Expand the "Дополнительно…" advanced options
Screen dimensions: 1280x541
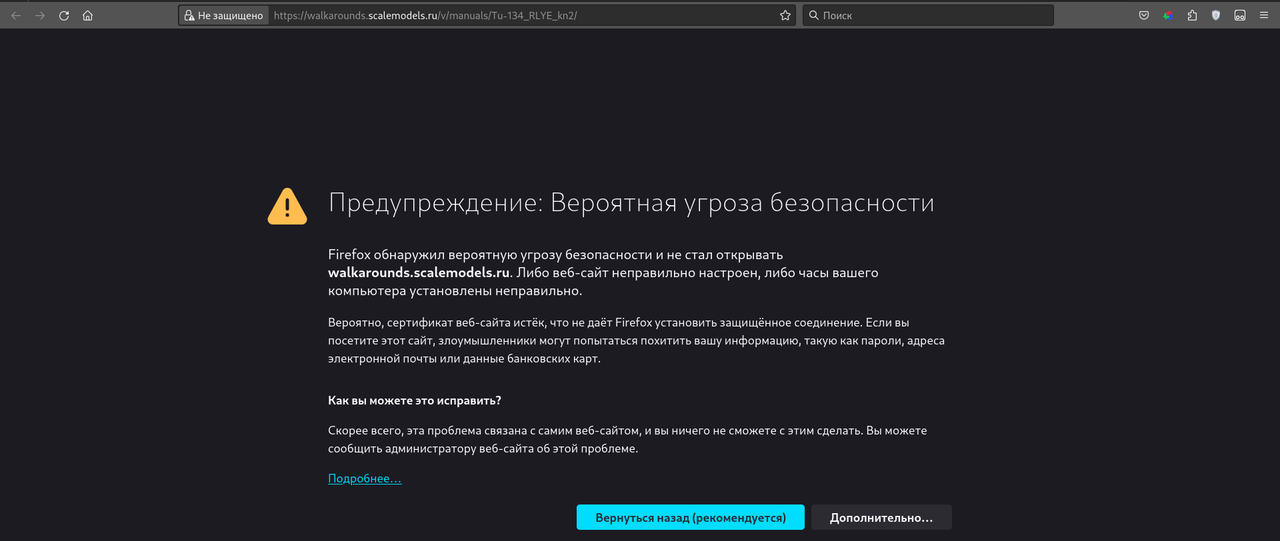(x=881, y=517)
